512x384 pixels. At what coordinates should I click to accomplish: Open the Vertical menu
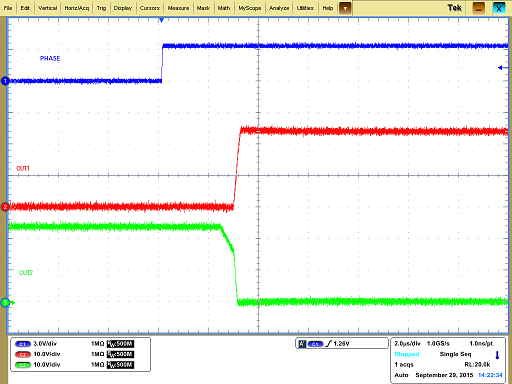[x=47, y=8]
